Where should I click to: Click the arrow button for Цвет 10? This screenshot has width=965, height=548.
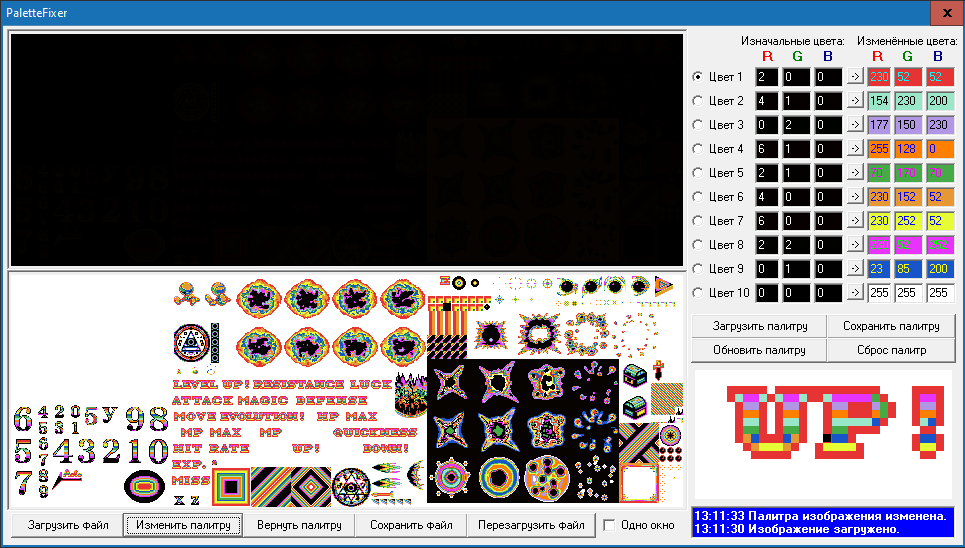pos(855,293)
